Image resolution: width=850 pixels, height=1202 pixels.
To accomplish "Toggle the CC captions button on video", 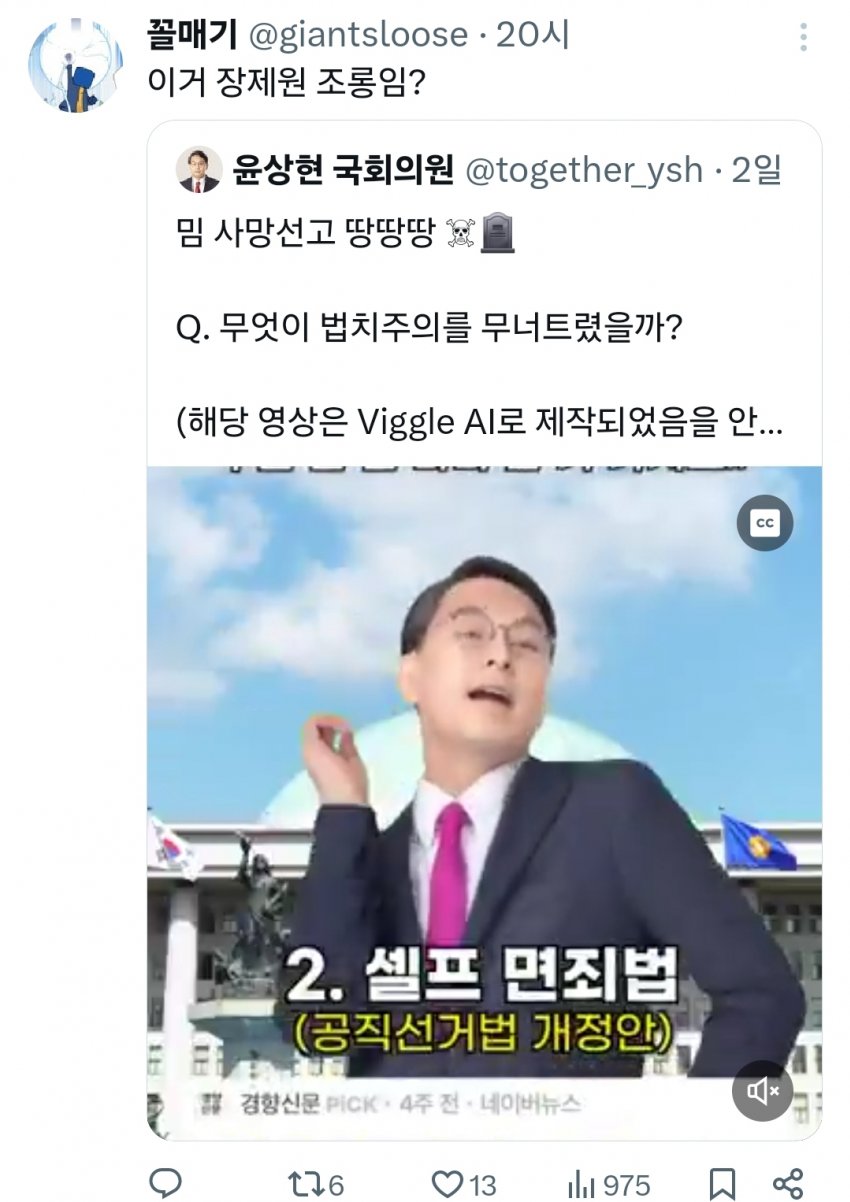I will tap(765, 523).
